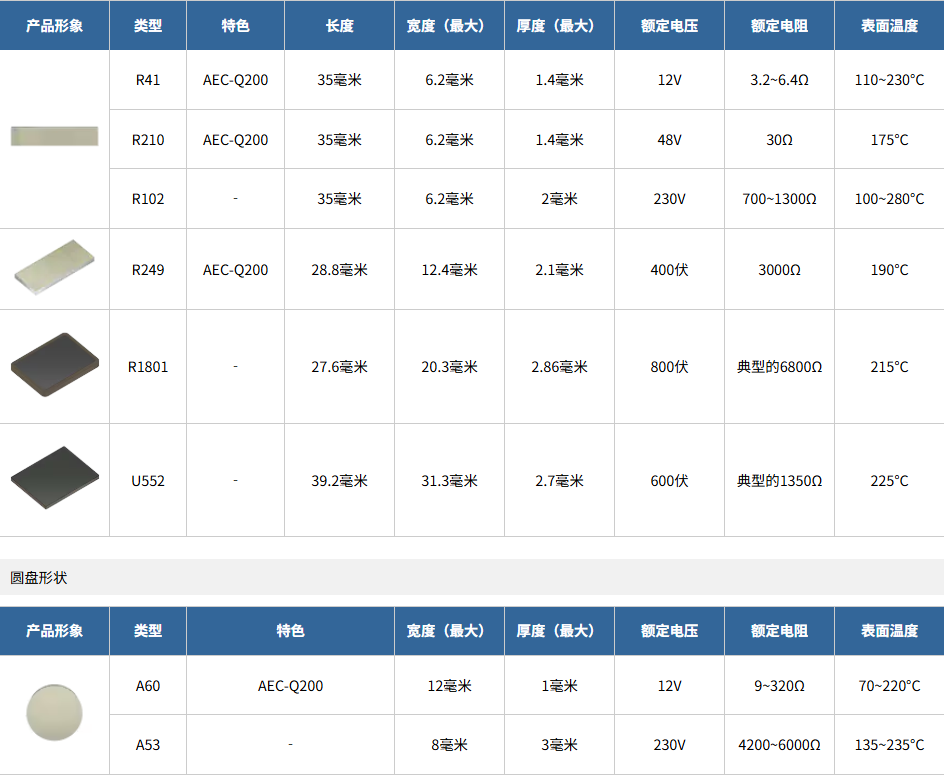Click the 9~320Ω resistance value
Image resolution: width=944 pixels, height=779 pixels.
(780, 686)
